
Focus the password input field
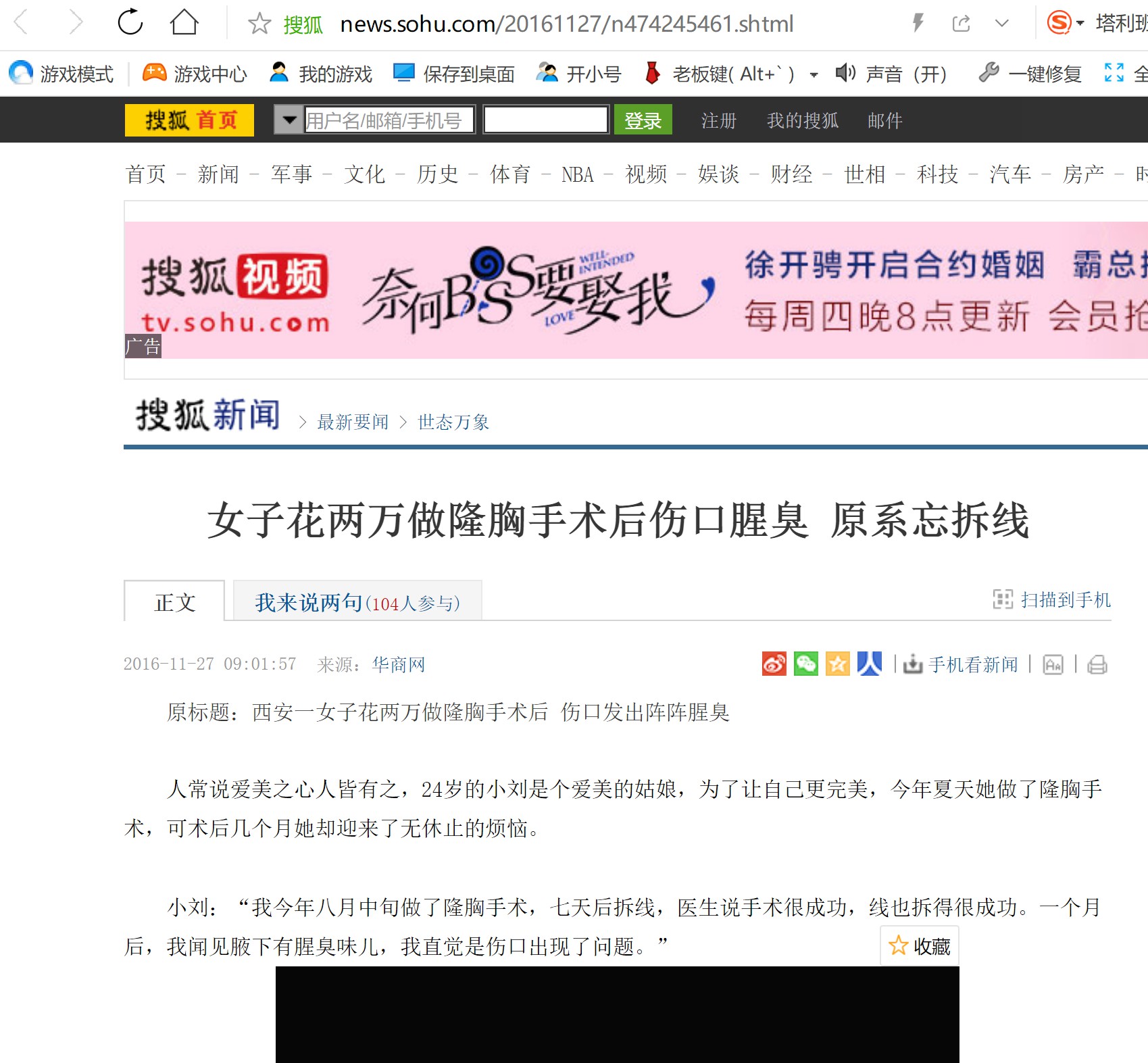click(547, 120)
